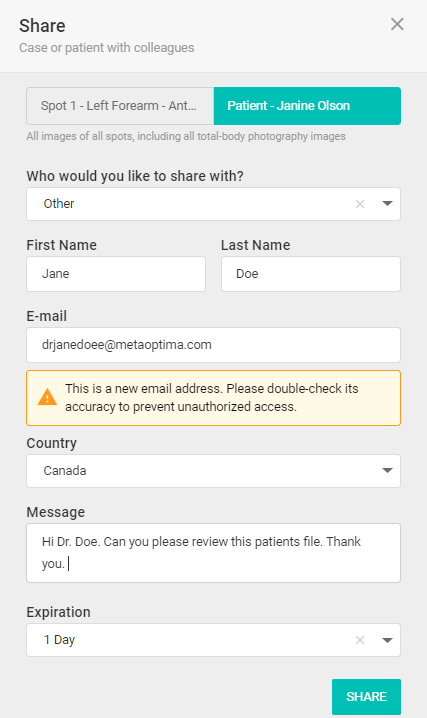Open Country dropdown showing Canada

(x=213, y=471)
